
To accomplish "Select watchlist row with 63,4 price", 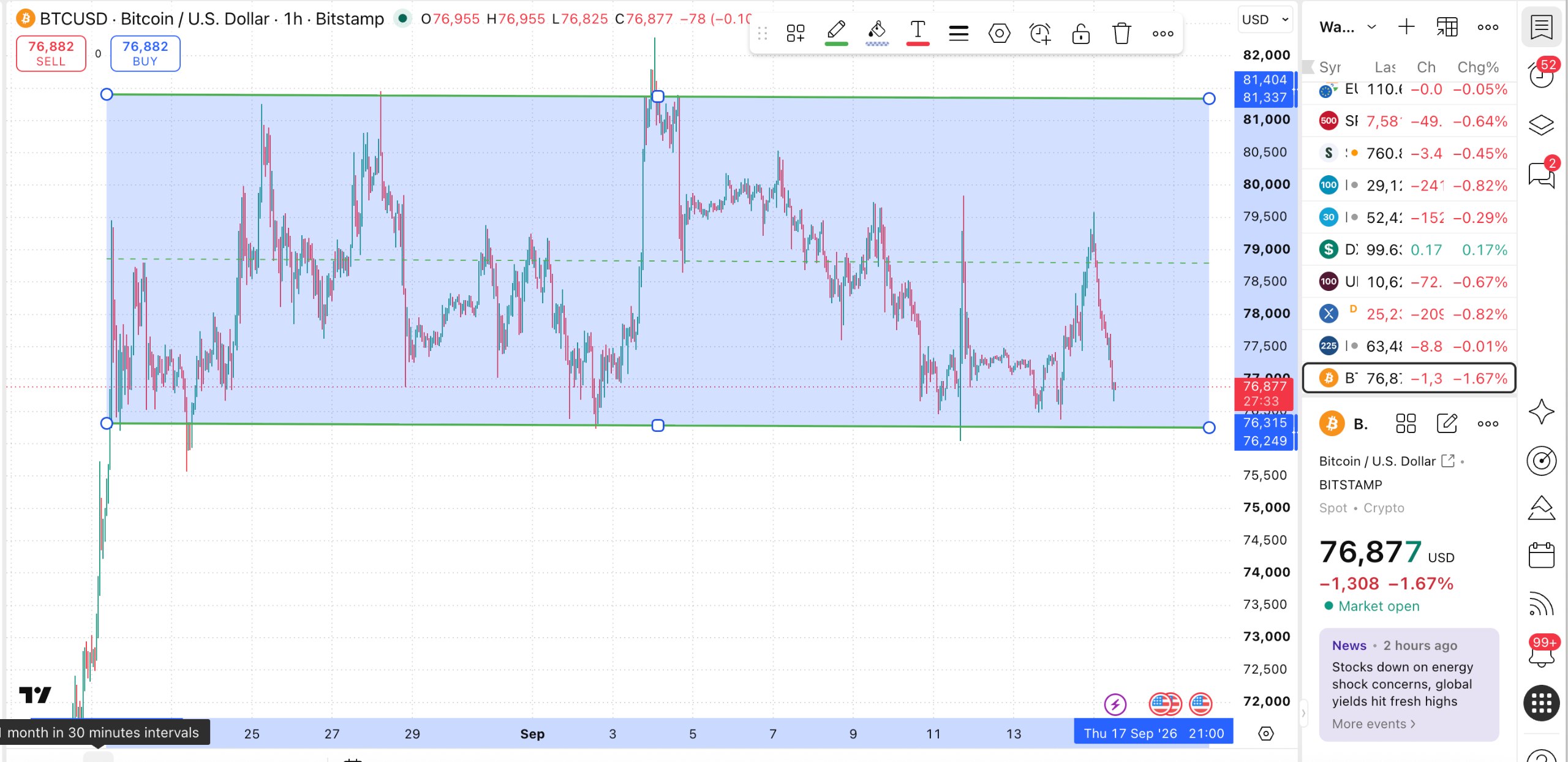I will click(1409, 346).
